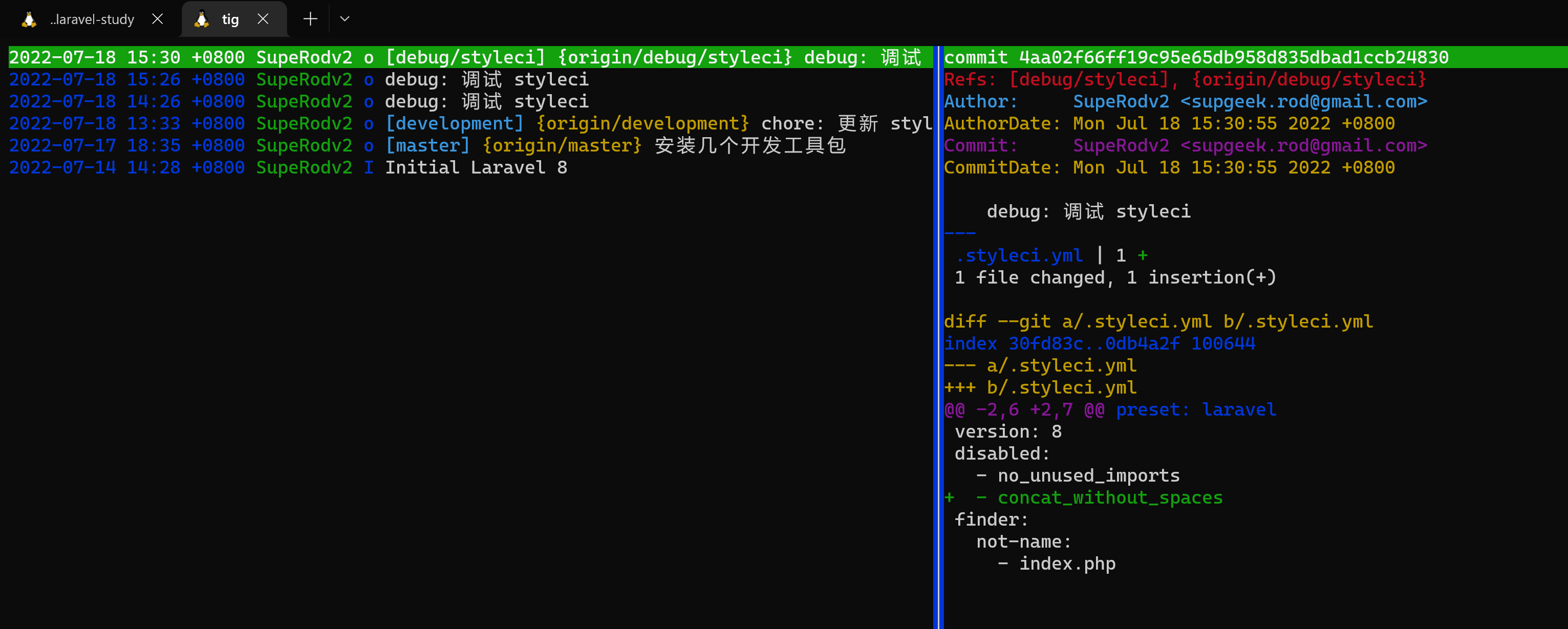
Task: Click the Tux penguin icon on tig tab
Action: pos(202,19)
